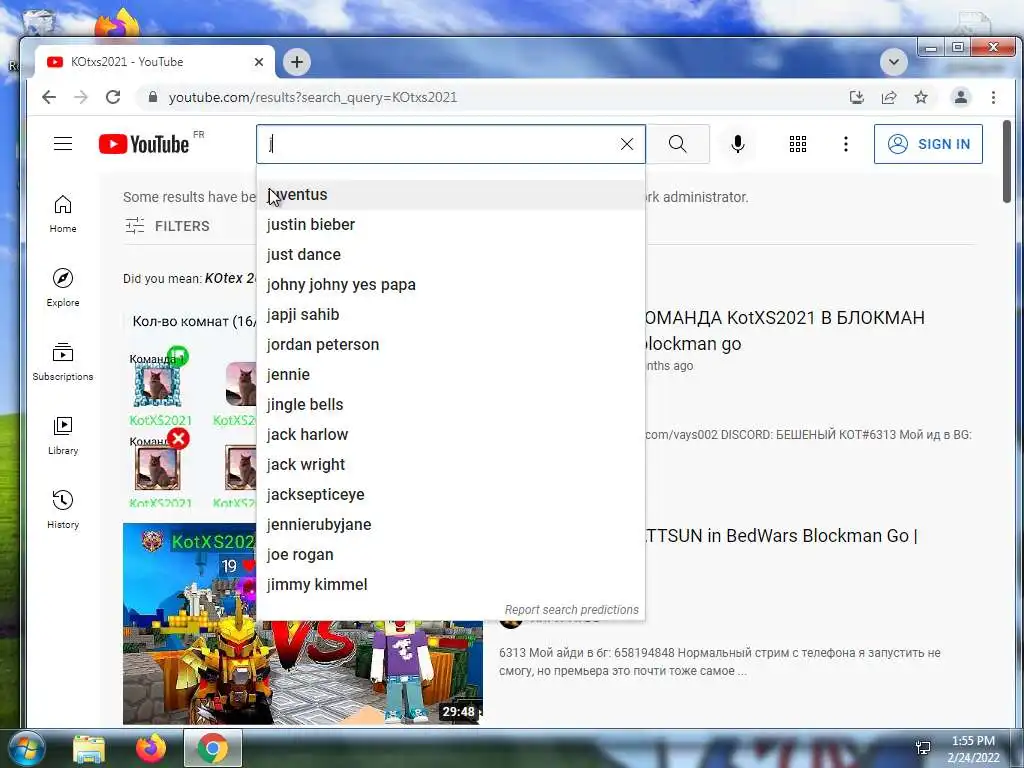Start voice search with the microphone

click(x=738, y=144)
